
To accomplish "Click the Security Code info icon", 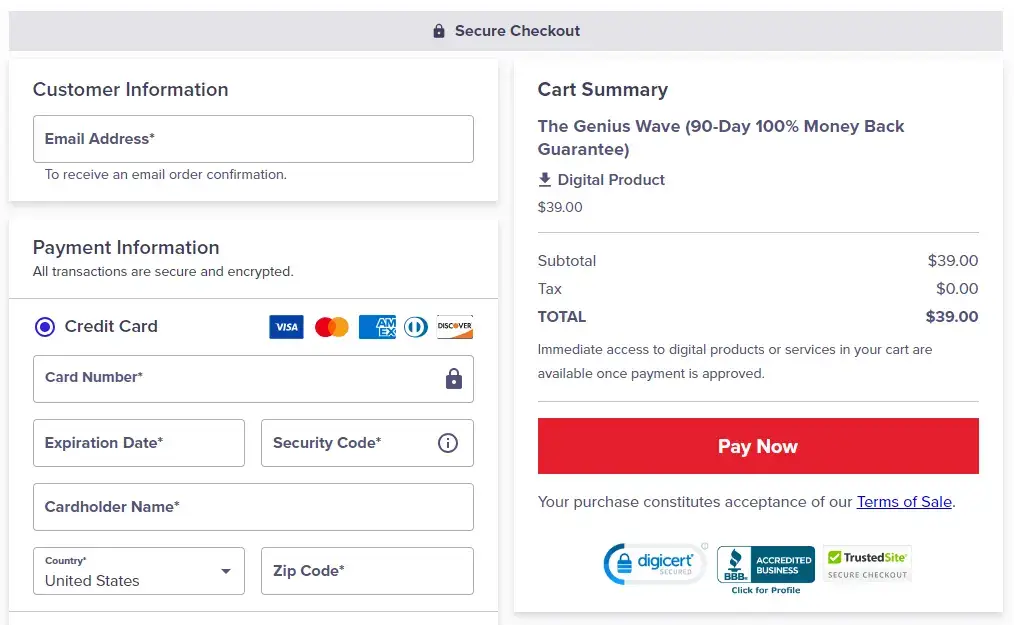I will coord(448,443).
